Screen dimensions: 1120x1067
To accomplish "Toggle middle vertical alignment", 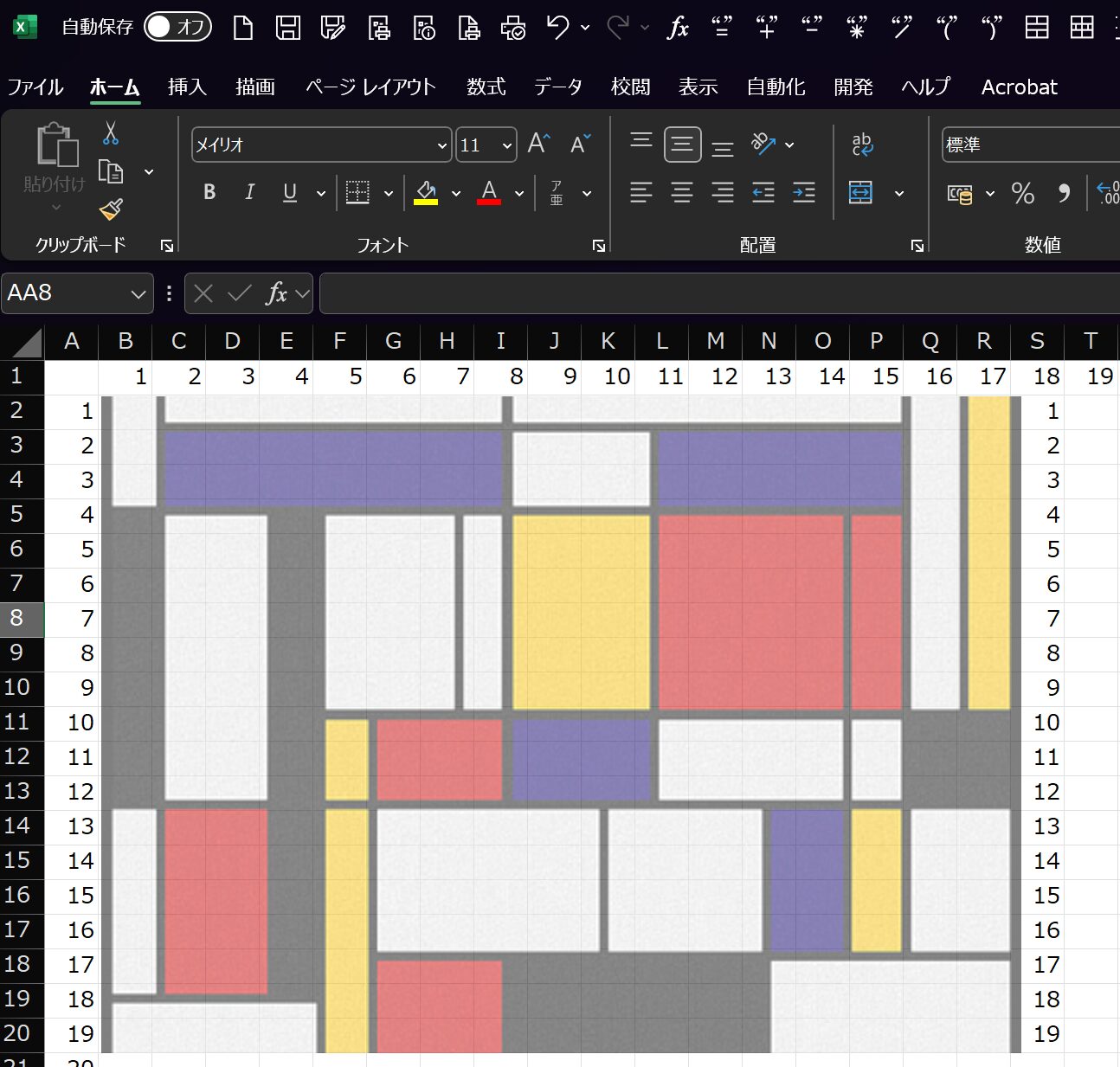I will coord(682,144).
